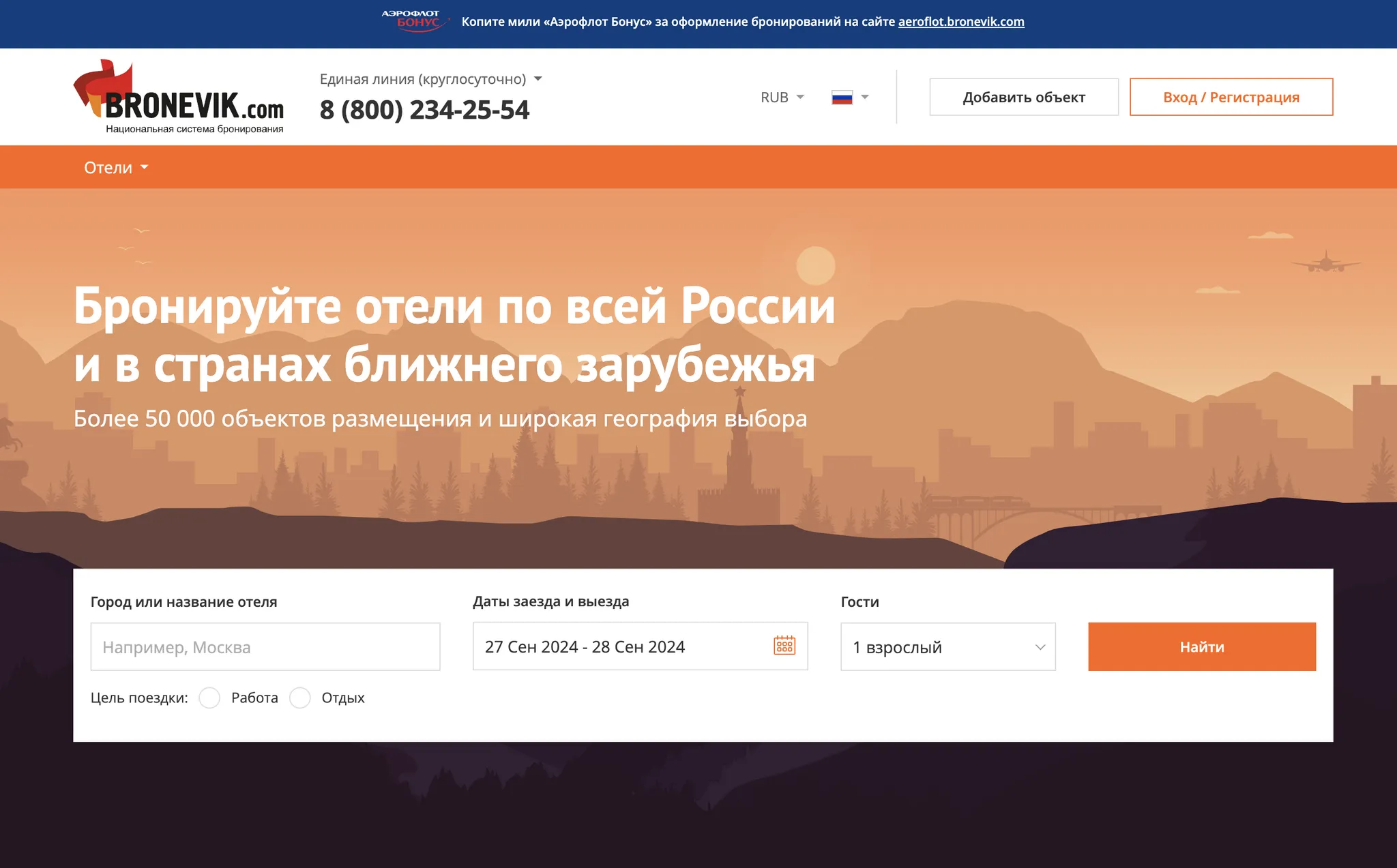Choose the Работа label option
Viewport: 1397px width, 868px height.
pyautogui.click(x=254, y=698)
